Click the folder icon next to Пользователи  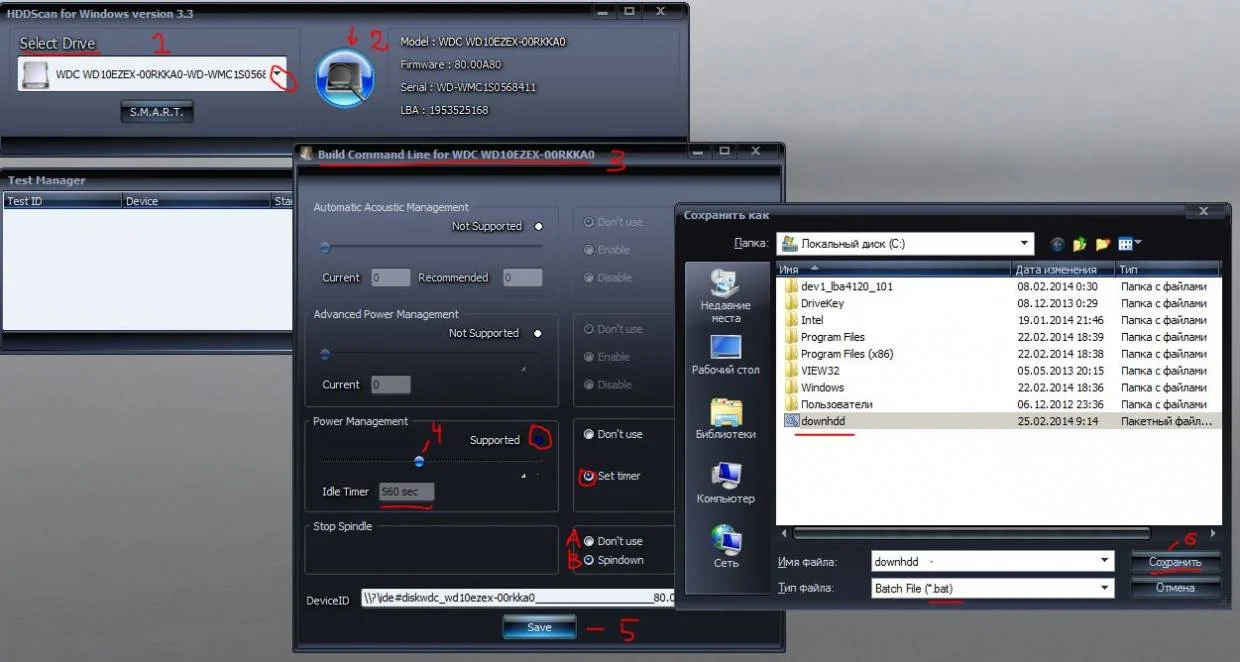(791, 404)
